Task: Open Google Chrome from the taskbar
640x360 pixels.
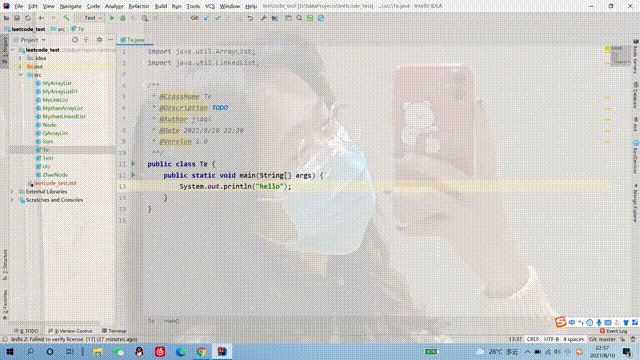Action: (201, 351)
